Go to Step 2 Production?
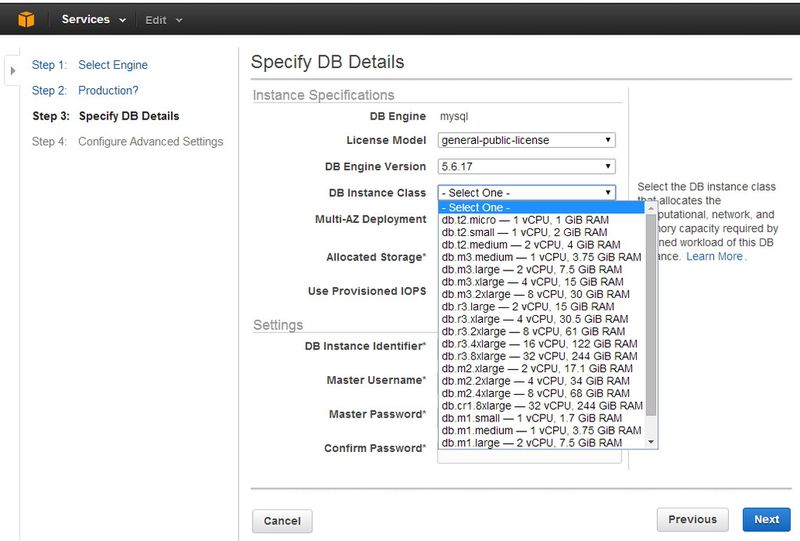 (x=108, y=90)
